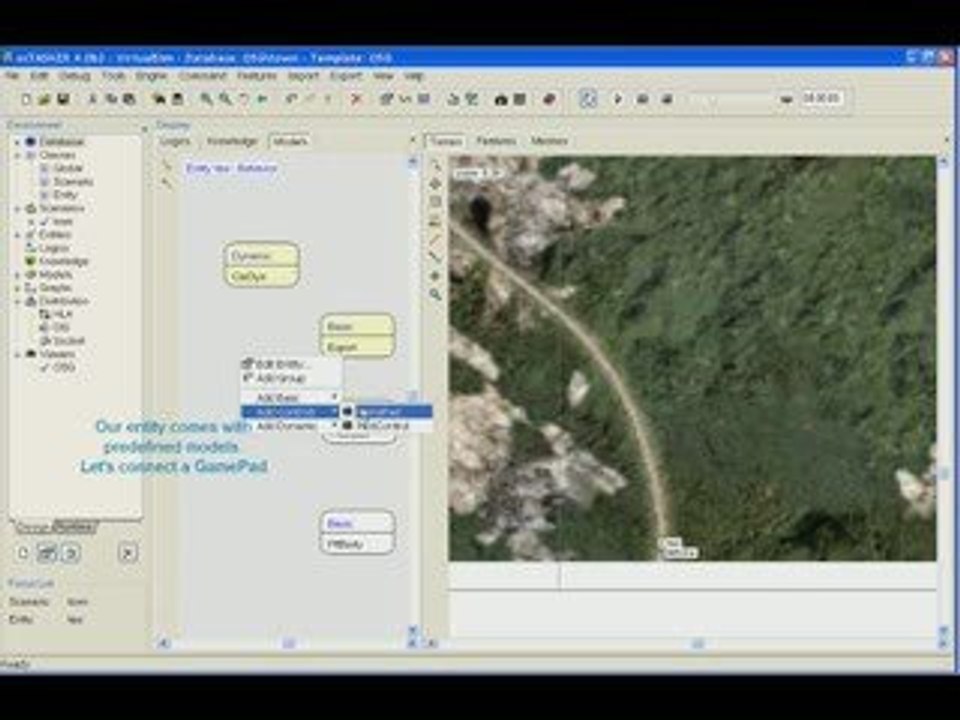Click the camera toolbar icon
Viewport: 960px width, 720px height.
501,99
